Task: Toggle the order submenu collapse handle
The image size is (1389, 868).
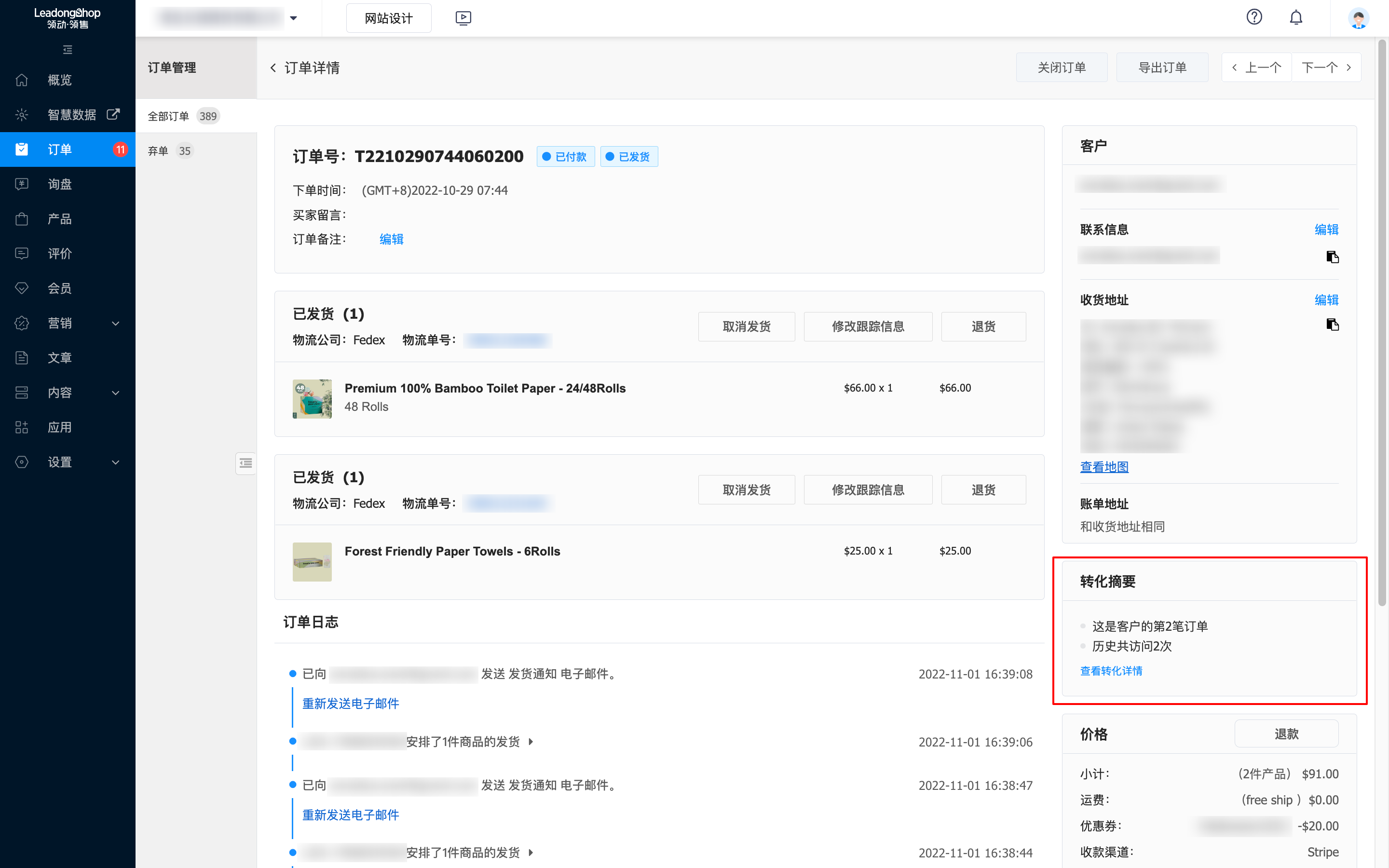Action: tap(245, 463)
